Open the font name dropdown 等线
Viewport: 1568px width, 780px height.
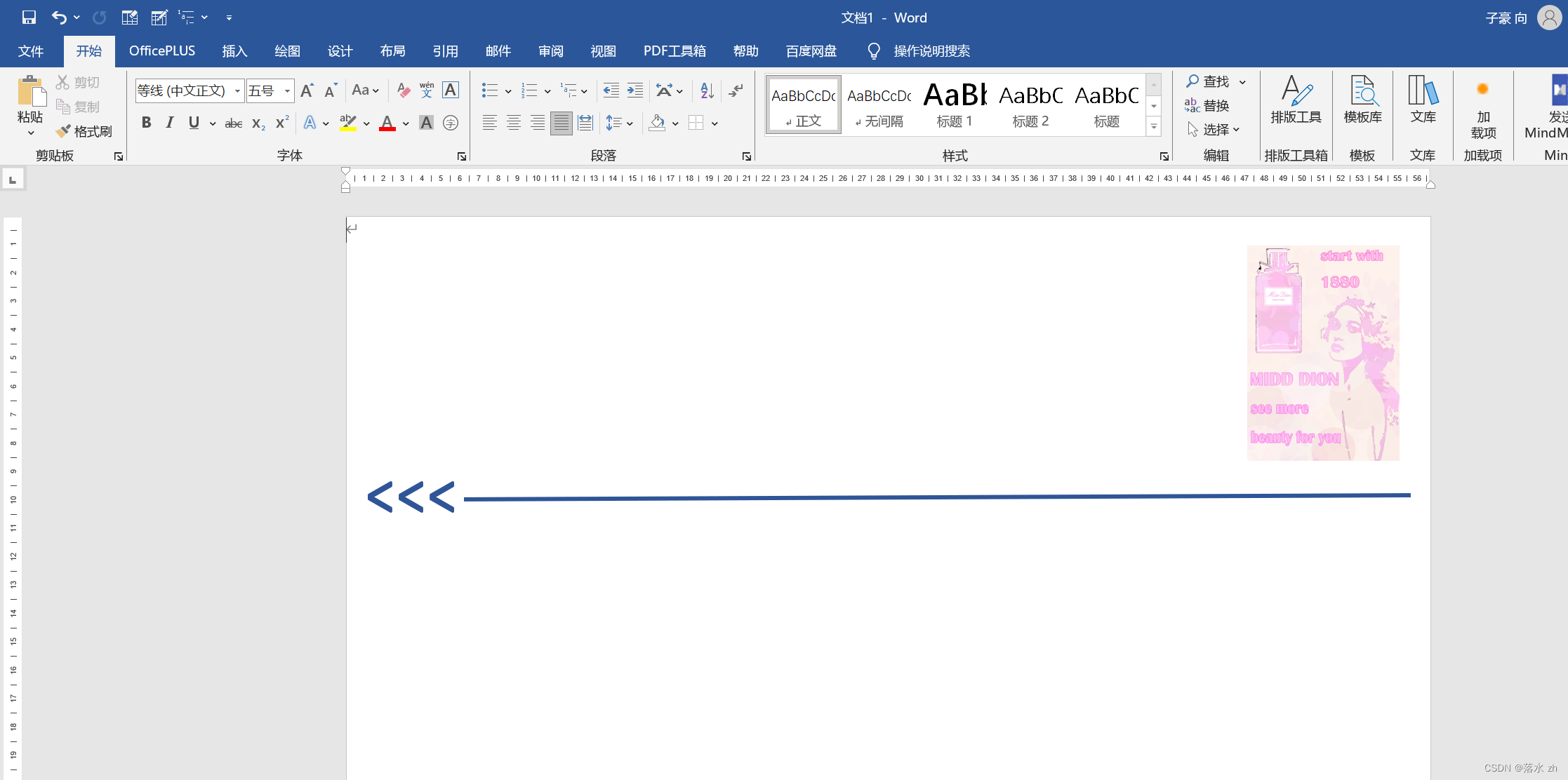(237, 90)
